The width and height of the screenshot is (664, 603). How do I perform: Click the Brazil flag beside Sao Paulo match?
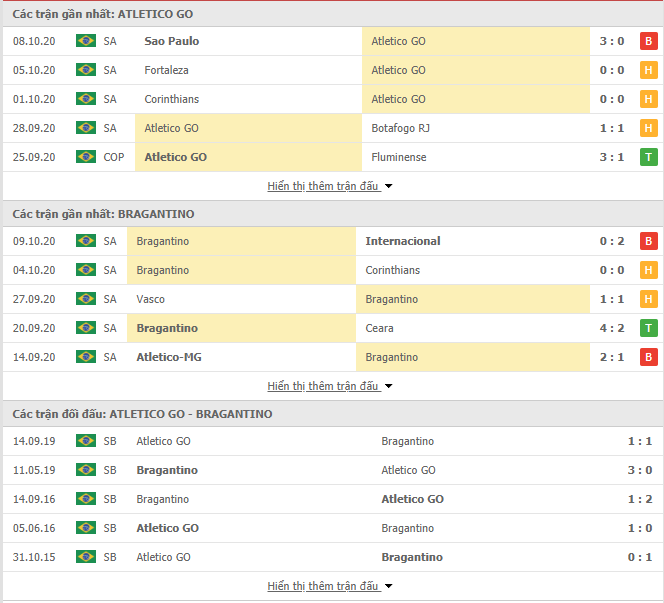pyautogui.click(x=86, y=41)
